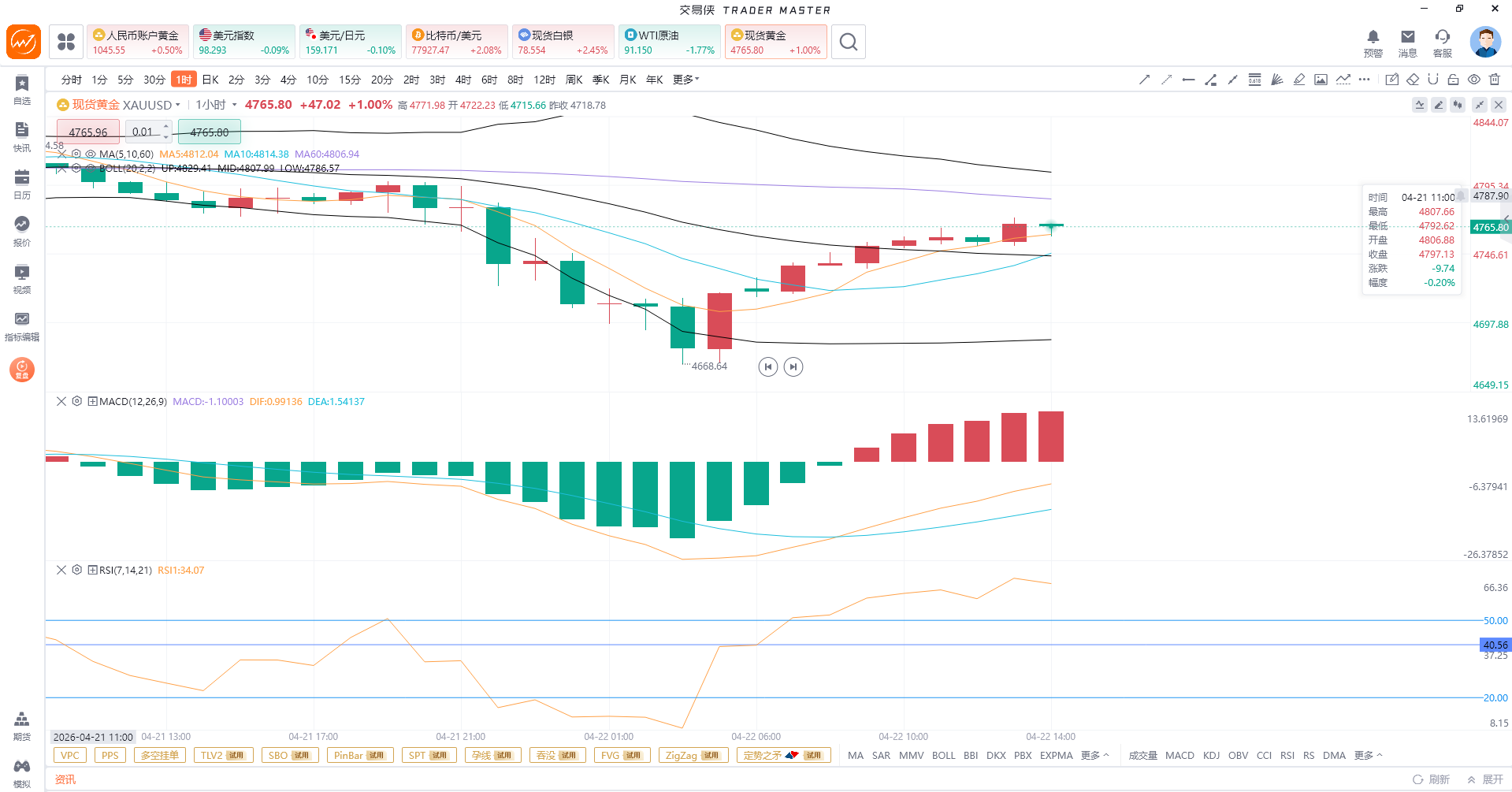Expand the RSI(7,14,21) pane
This screenshot has height=792, width=1512.
click(93, 570)
